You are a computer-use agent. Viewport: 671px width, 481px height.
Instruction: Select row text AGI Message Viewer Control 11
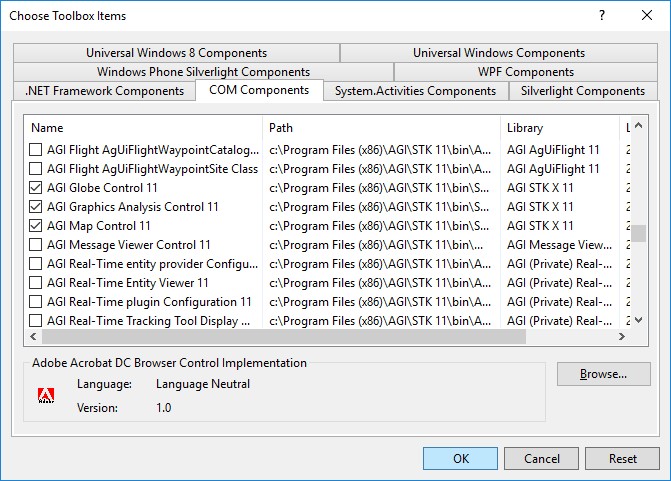click(129, 245)
